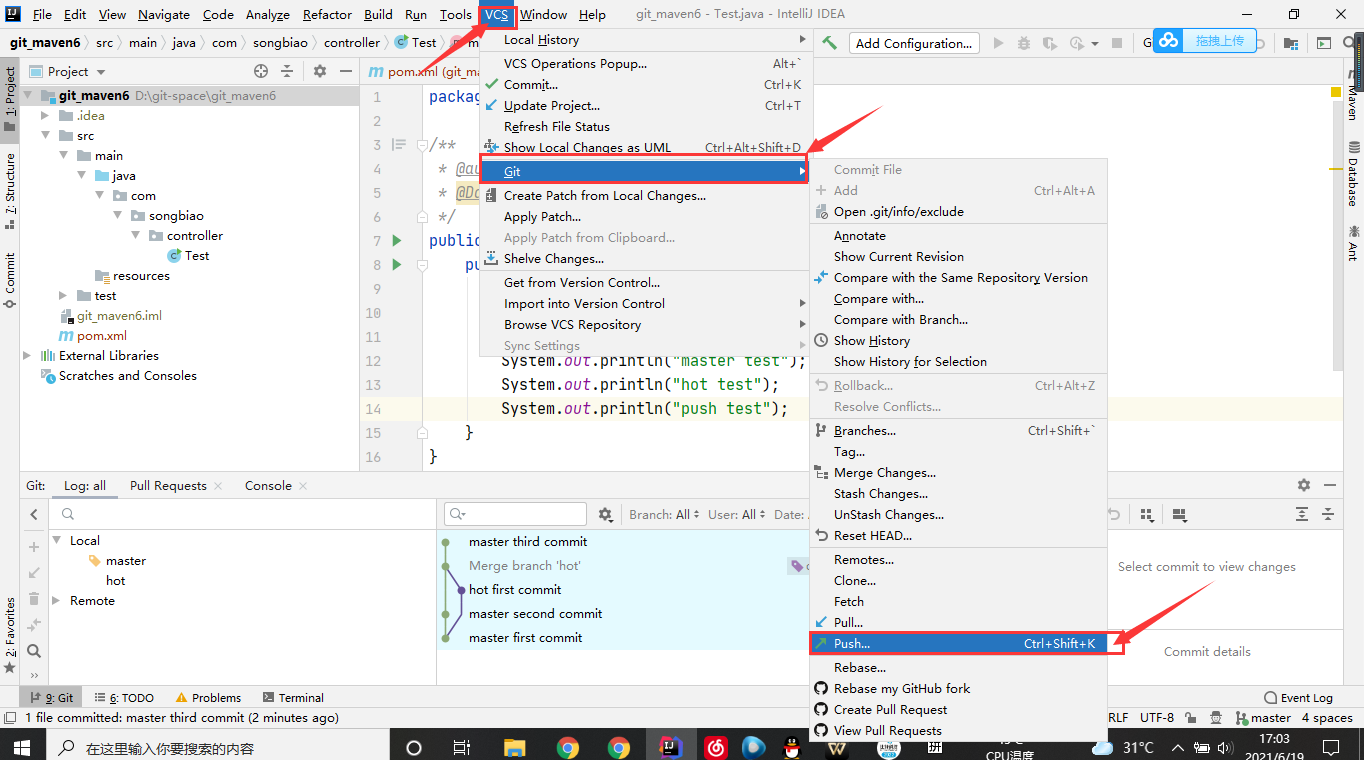This screenshot has width=1364, height=760.
Task: Open the run profiler dropdown arrow
Action: (x=1095, y=44)
